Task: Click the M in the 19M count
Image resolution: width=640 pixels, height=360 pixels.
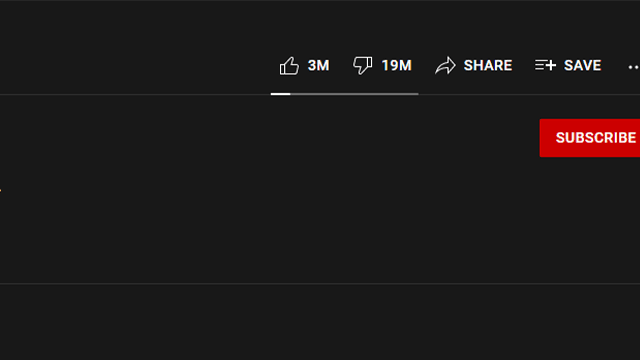Action: 406,65
